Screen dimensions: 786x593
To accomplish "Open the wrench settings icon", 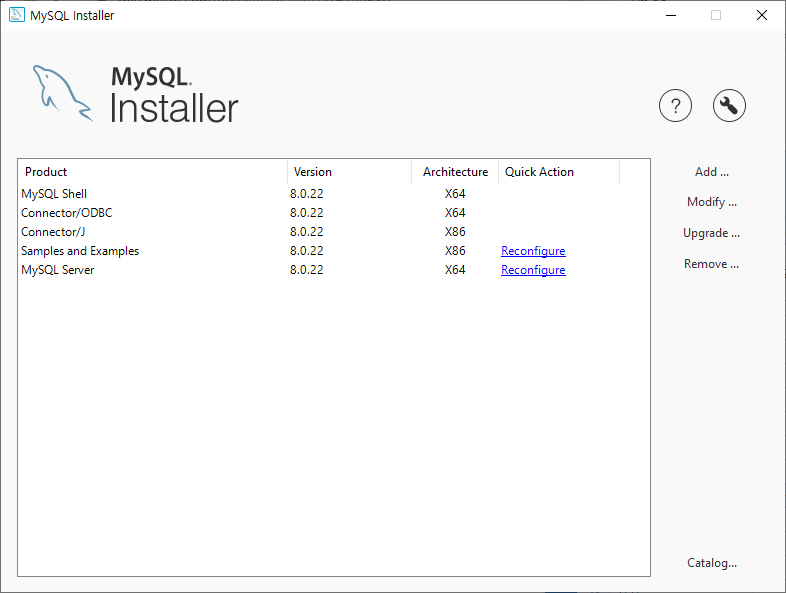I will (x=729, y=106).
